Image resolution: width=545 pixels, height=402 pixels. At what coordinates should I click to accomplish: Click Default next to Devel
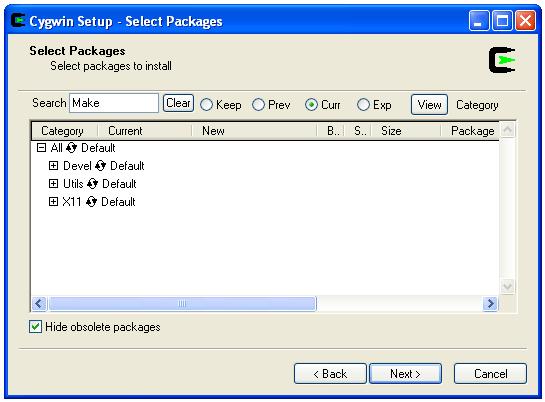pyautogui.click(x=127, y=166)
